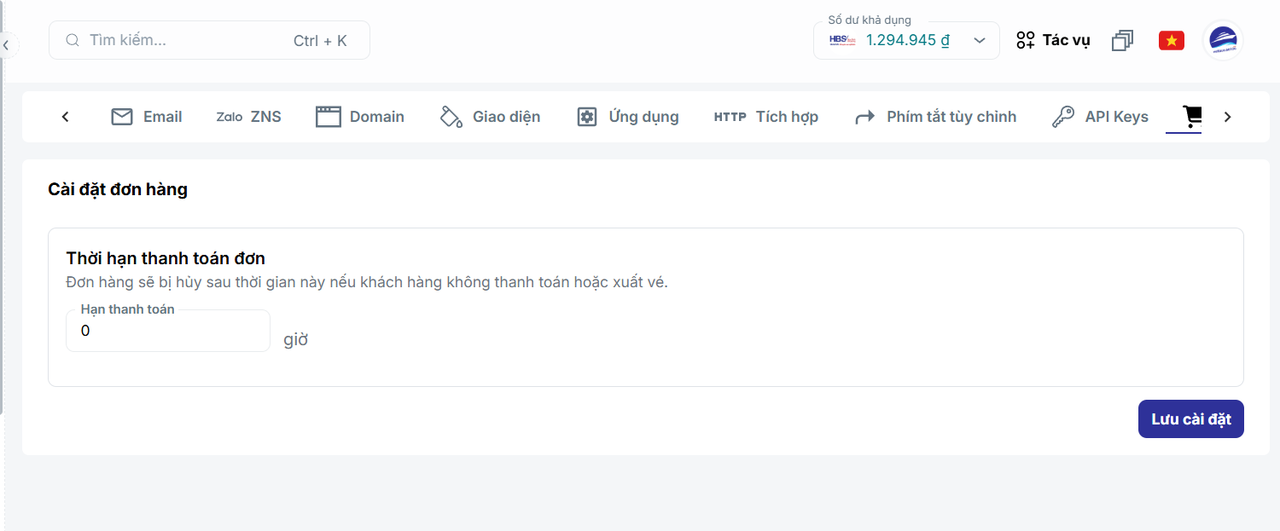Open the Giao diện tab
Viewport: 1280px width, 531px height.
click(490, 117)
